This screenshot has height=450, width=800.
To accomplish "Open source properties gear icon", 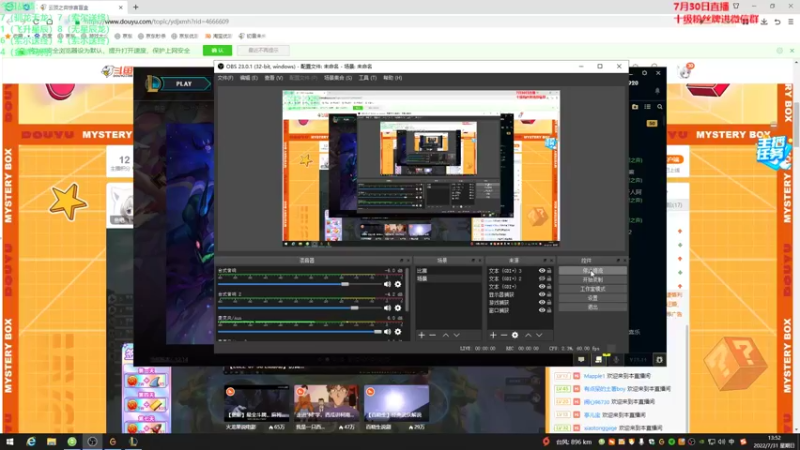I will [515, 335].
